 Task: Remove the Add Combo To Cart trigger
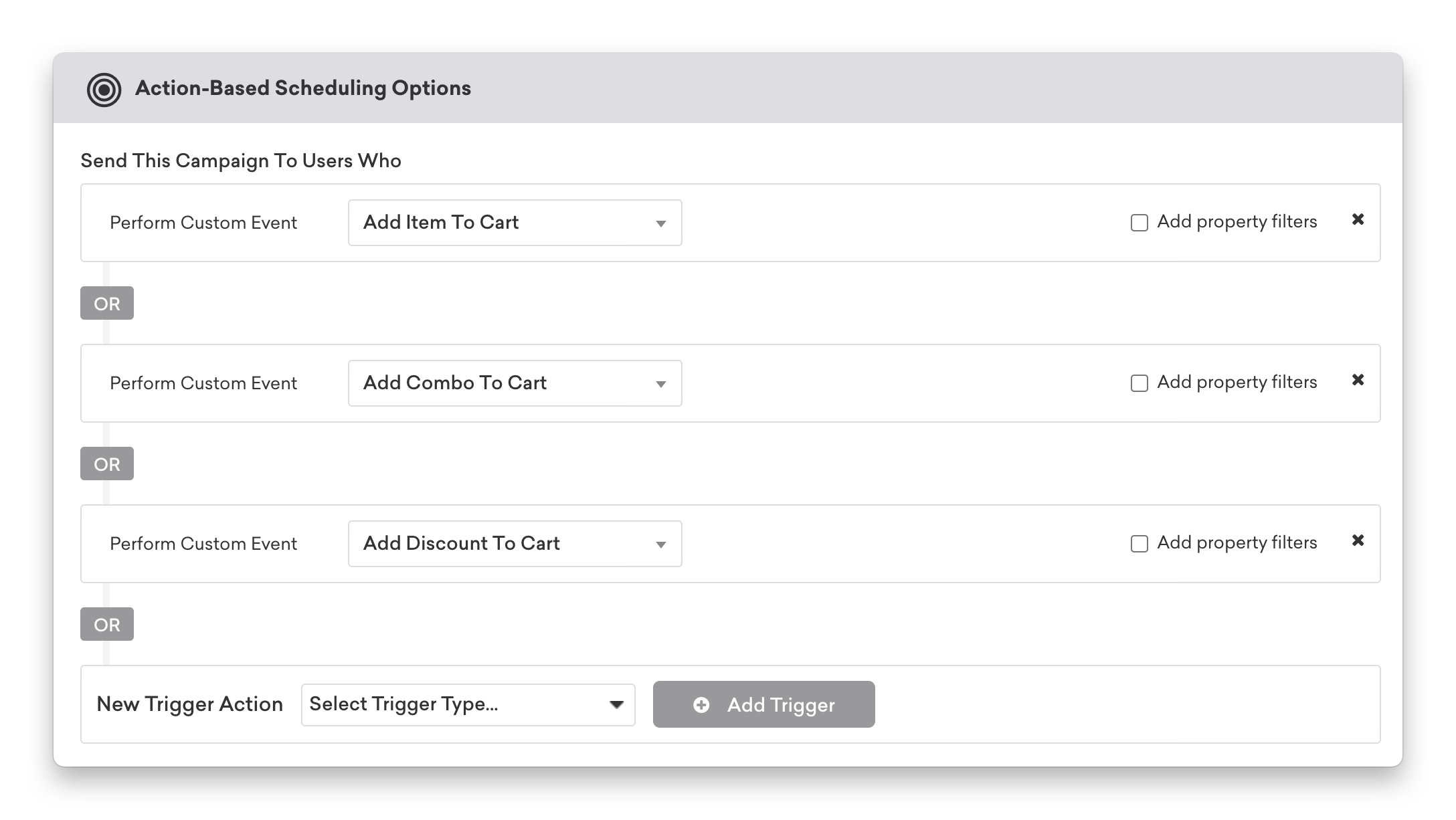(x=1358, y=380)
